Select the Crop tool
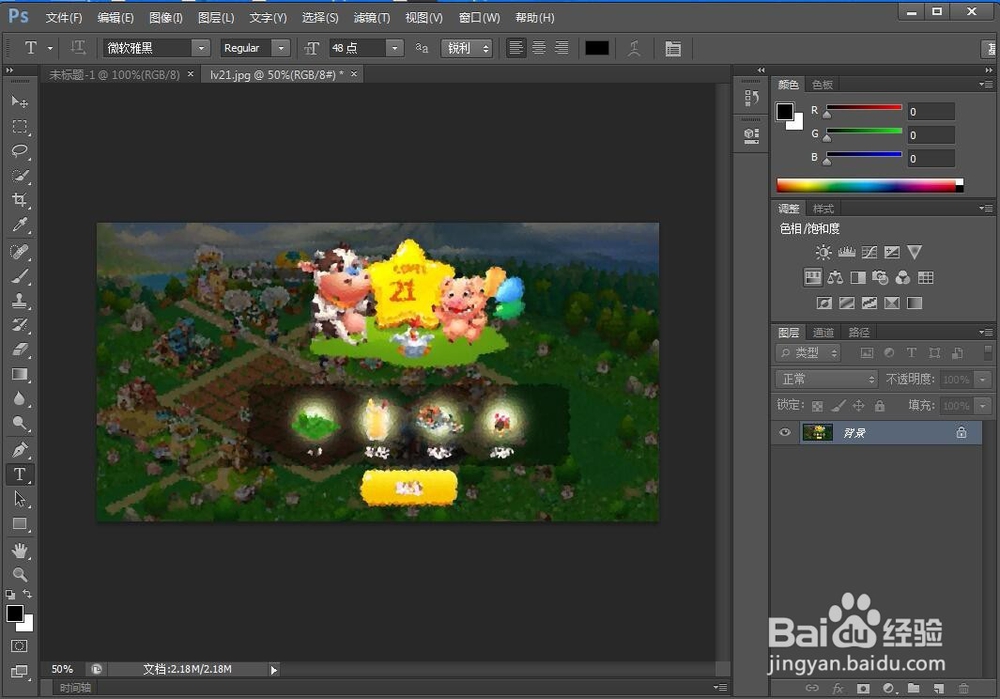 tap(20, 200)
